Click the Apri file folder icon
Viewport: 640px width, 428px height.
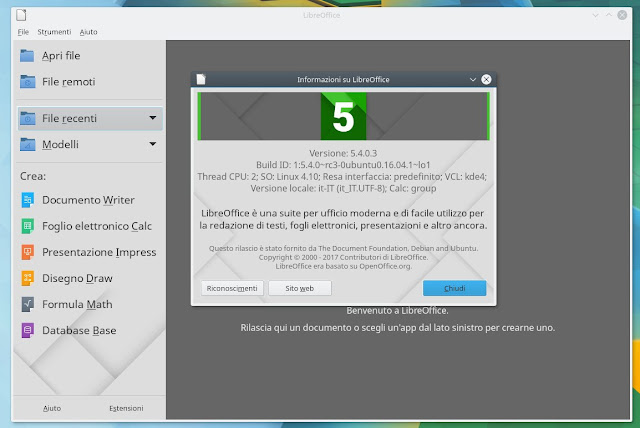click(x=27, y=55)
